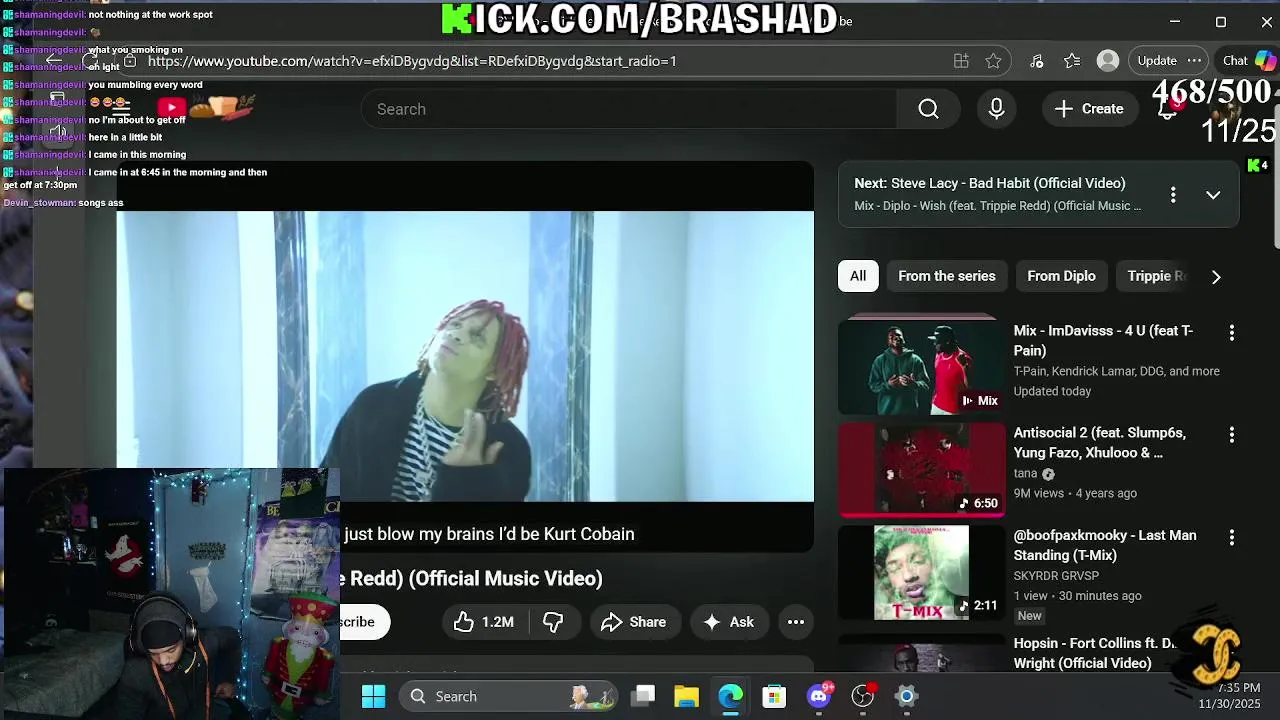Show more filter chips with the arrow
This screenshot has width=1280, height=720.
click(x=1216, y=277)
